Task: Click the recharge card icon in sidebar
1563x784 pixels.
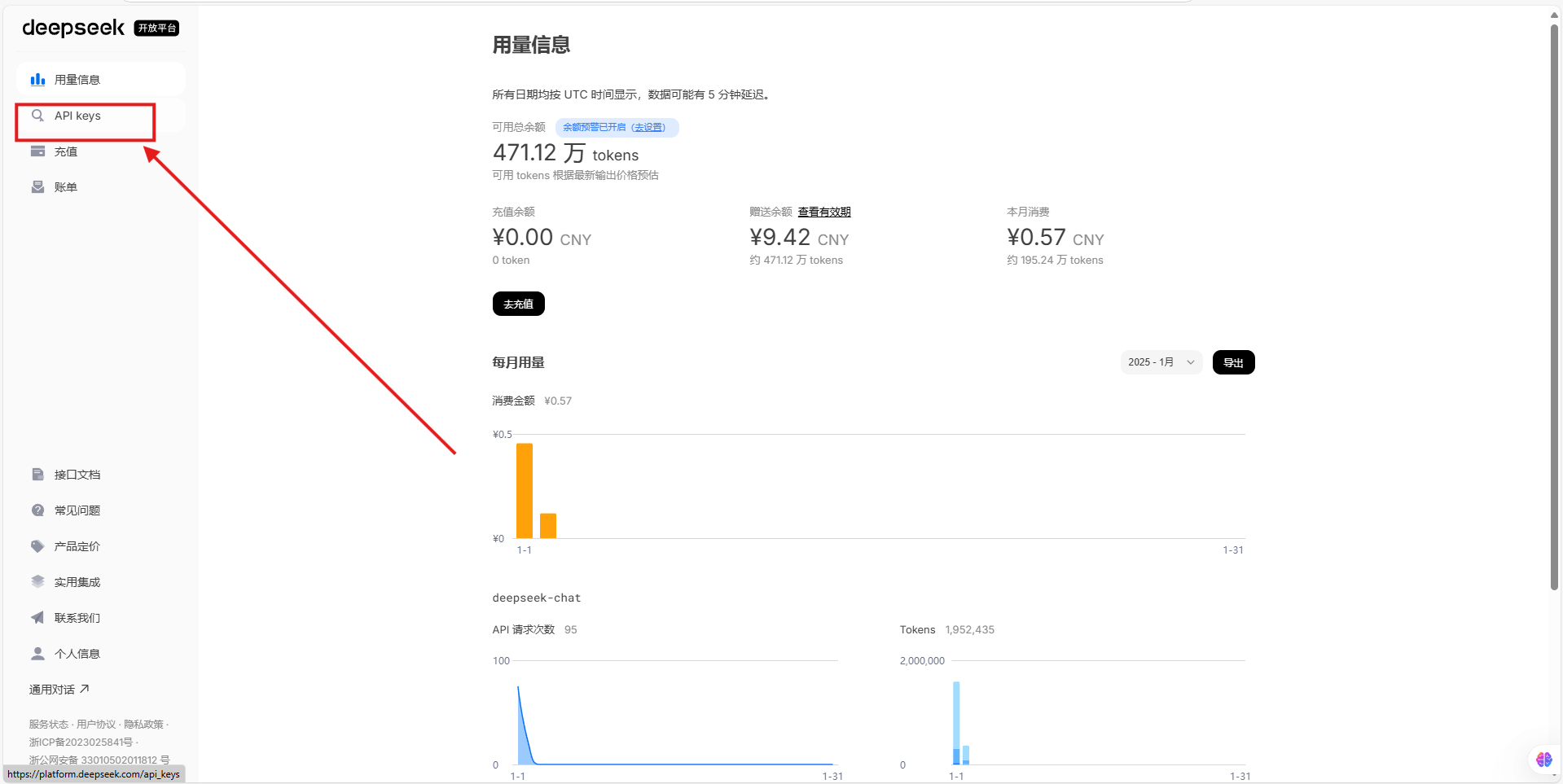Action: point(37,151)
